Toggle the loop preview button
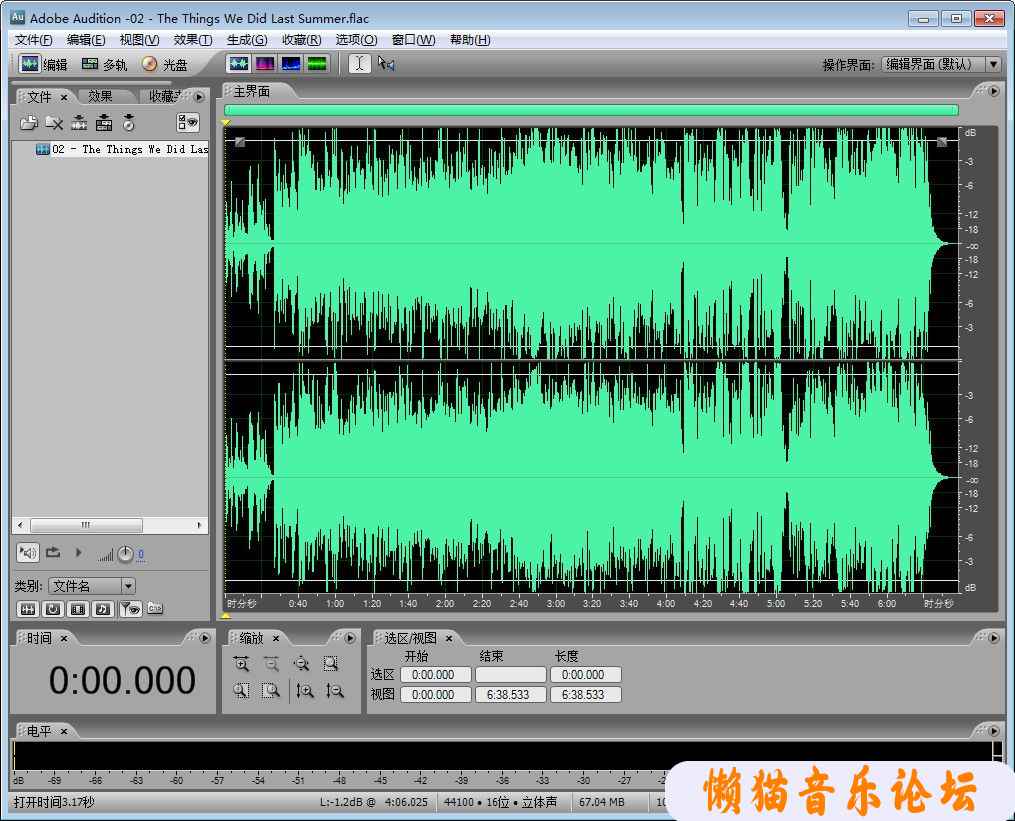 [53, 553]
